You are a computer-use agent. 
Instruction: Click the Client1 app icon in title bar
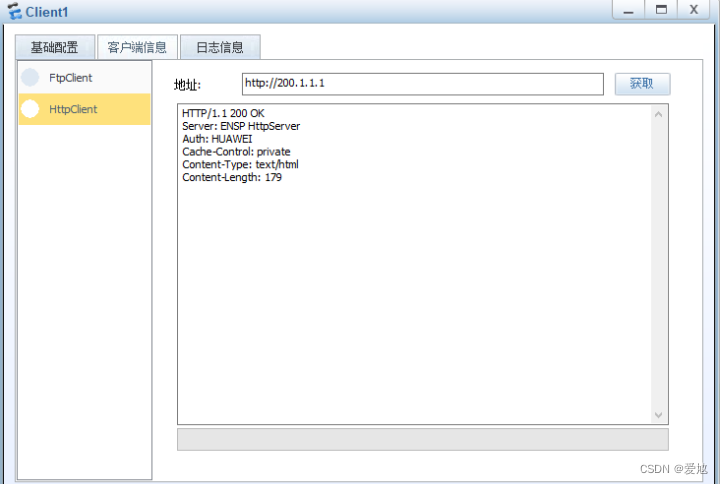coord(14,11)
